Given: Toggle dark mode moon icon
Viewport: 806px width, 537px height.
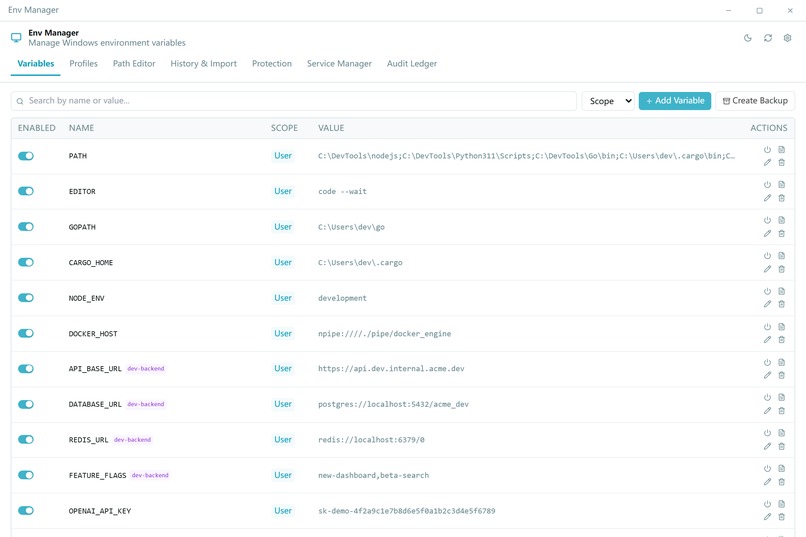Looking at the screenshot, I should tap(748, 38).
